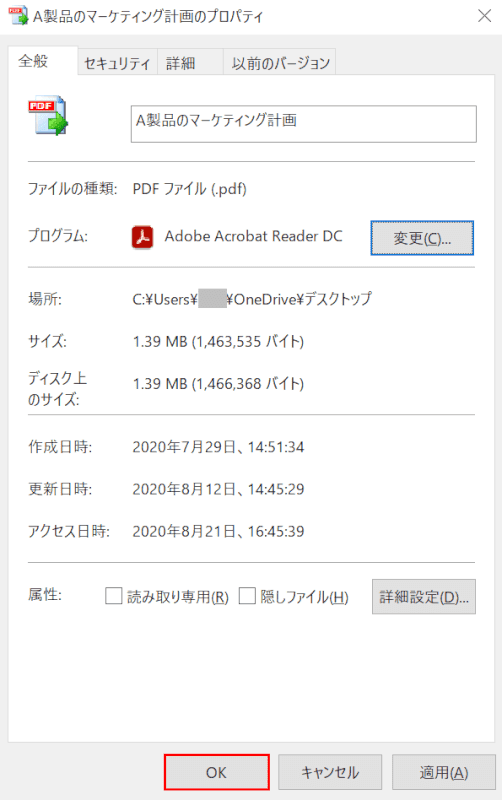502x800 pixels.
Task: Click the file location path text
Action: [x=252, y=299]
